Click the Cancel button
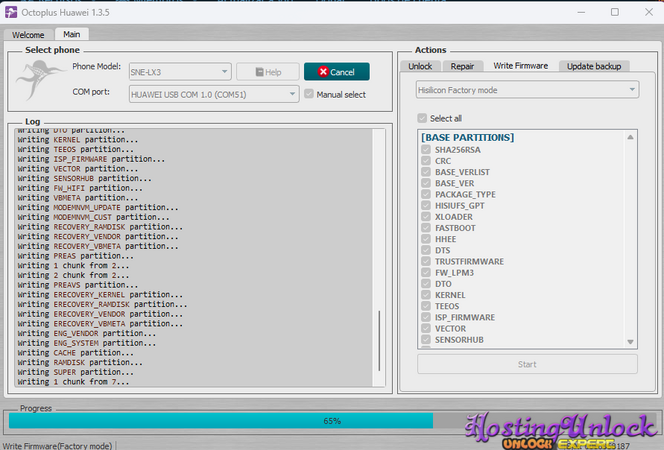Screen dimensions: 664x450 tap(336, 72)
